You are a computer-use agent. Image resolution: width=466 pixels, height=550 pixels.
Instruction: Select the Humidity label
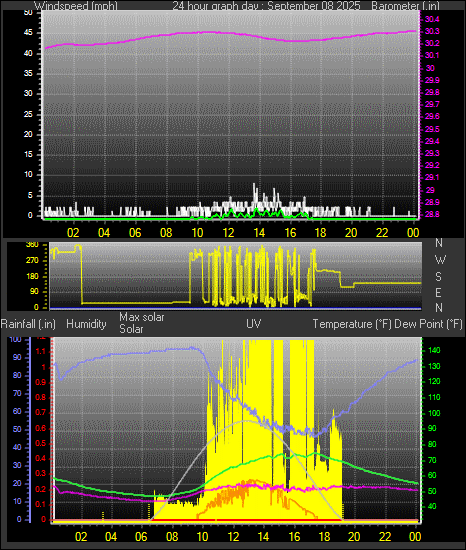coord(86,324)
